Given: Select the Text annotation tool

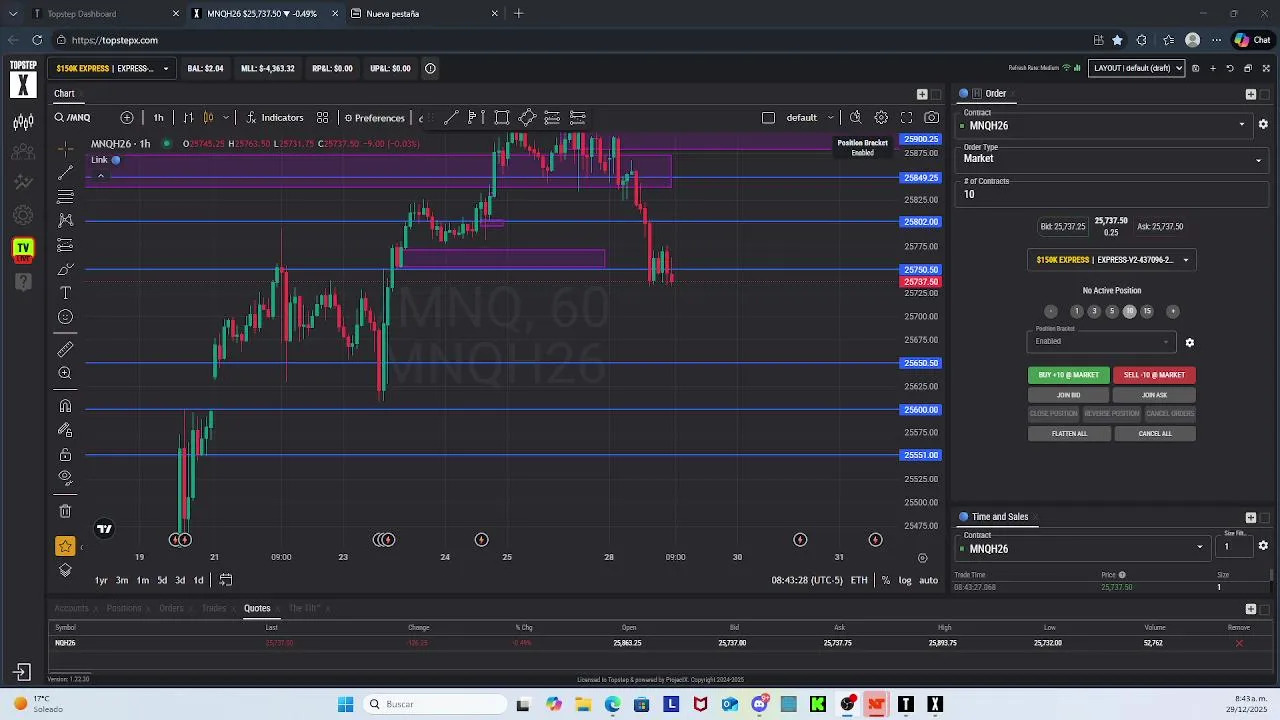Looking at the screenshot, I should tap(65, 293).
